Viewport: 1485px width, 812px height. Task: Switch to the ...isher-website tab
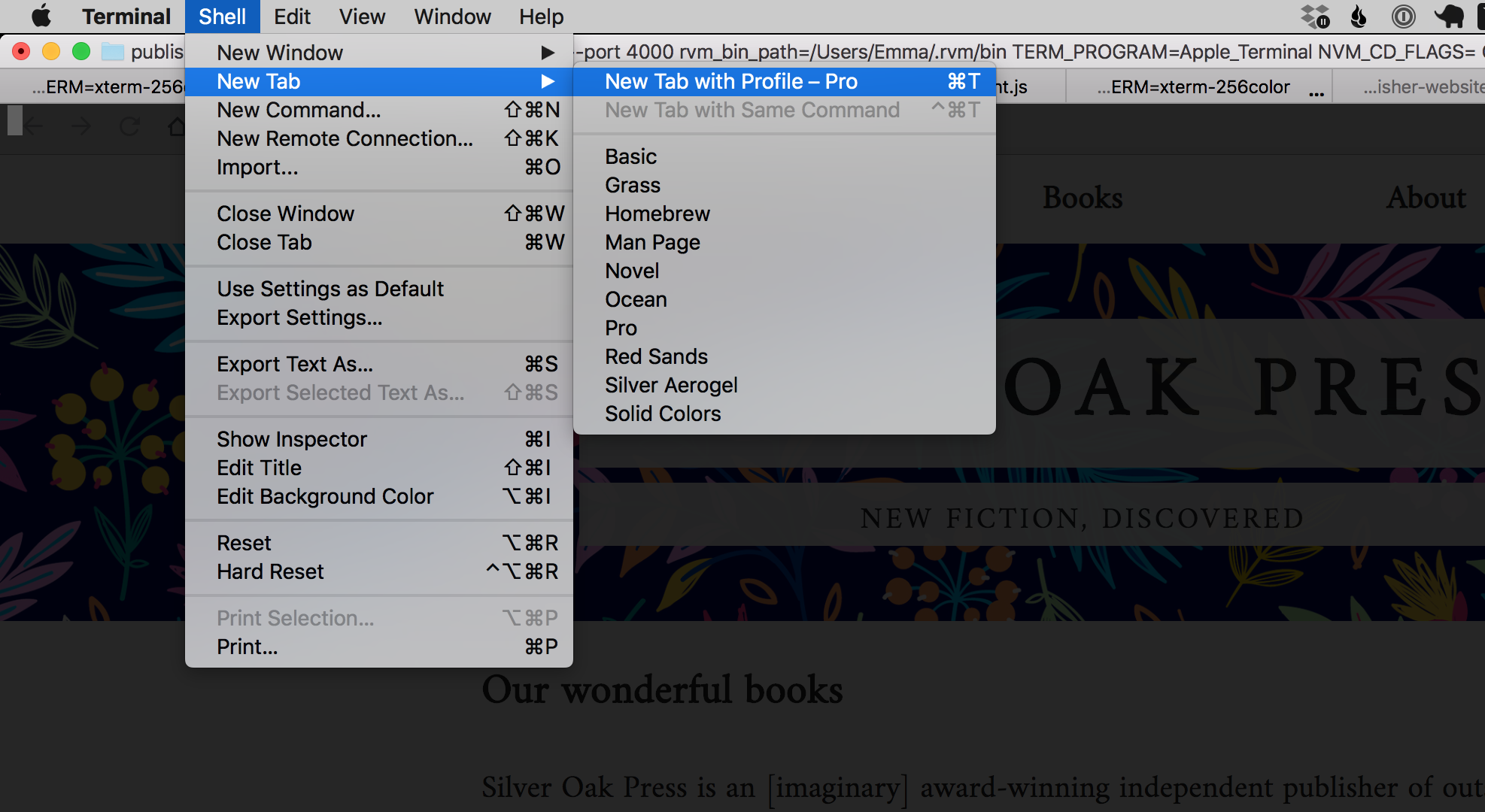point(1409,86)
